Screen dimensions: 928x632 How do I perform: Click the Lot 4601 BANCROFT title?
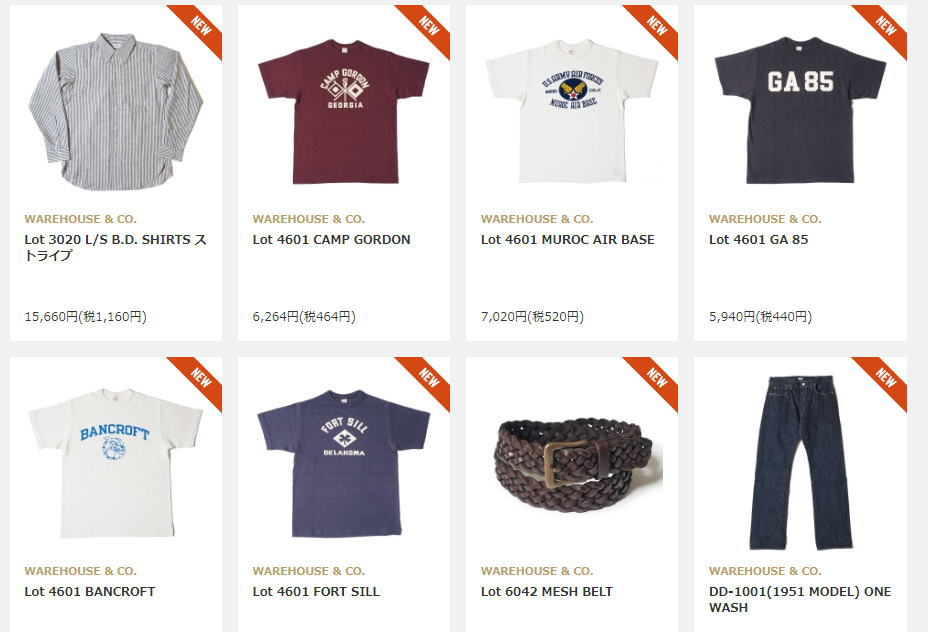(89, 592)
